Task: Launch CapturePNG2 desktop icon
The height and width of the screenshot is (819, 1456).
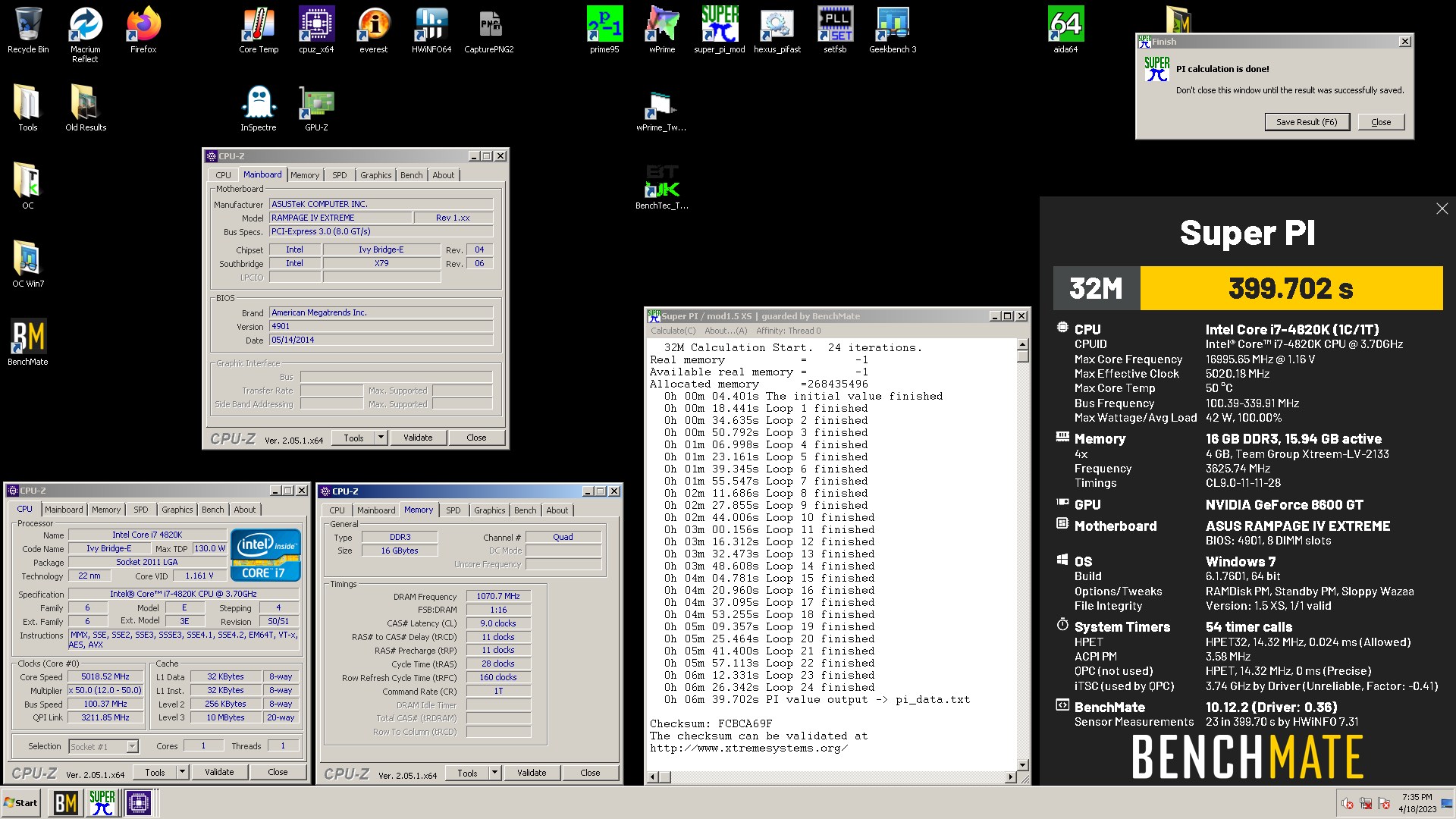Action: pyautogui.click(x=489, y=30)
